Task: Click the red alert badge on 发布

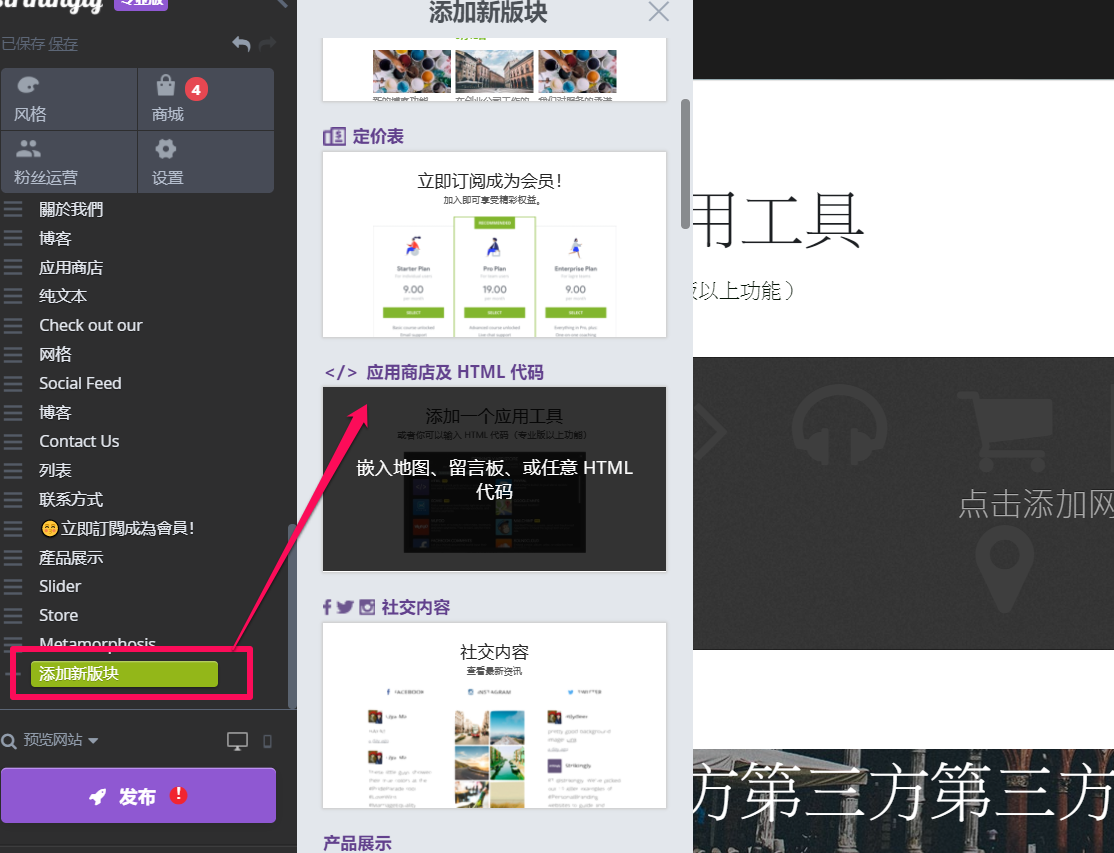Action: click(x=178, y=795)
